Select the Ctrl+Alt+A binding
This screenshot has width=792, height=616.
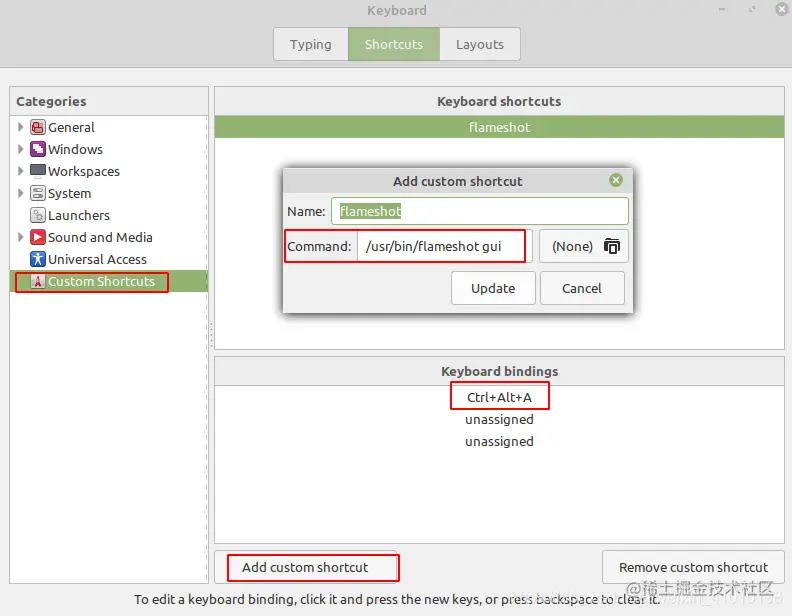coord(499,397)
